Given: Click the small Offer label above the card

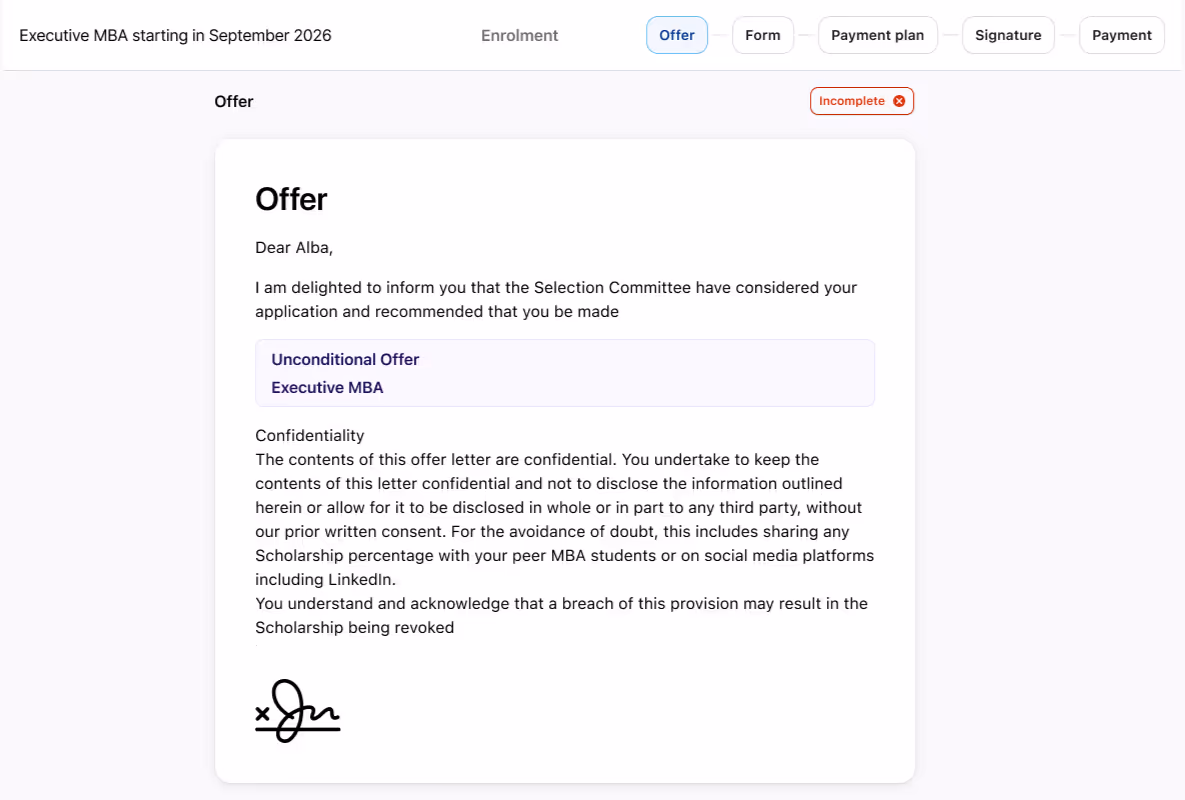Looking at the screenshot, I should click(x=233, y=101).
